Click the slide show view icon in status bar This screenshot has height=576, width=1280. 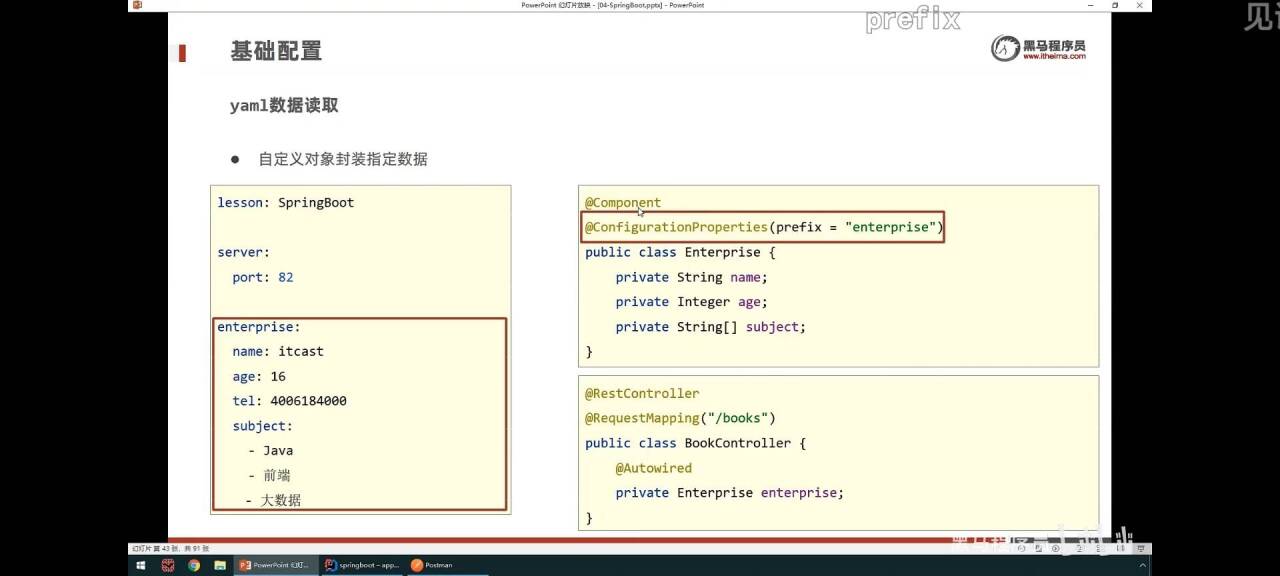pyautogui.click(x=1141, y=548)
